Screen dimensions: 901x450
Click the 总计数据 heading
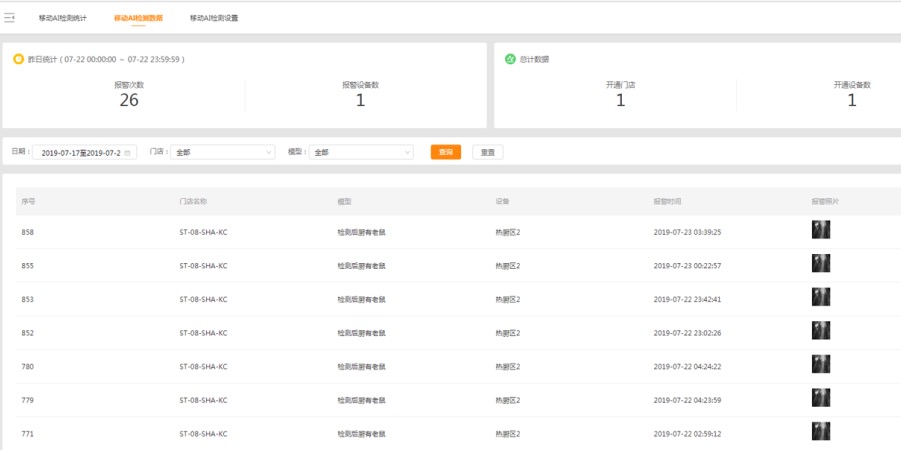coord(534,59)
